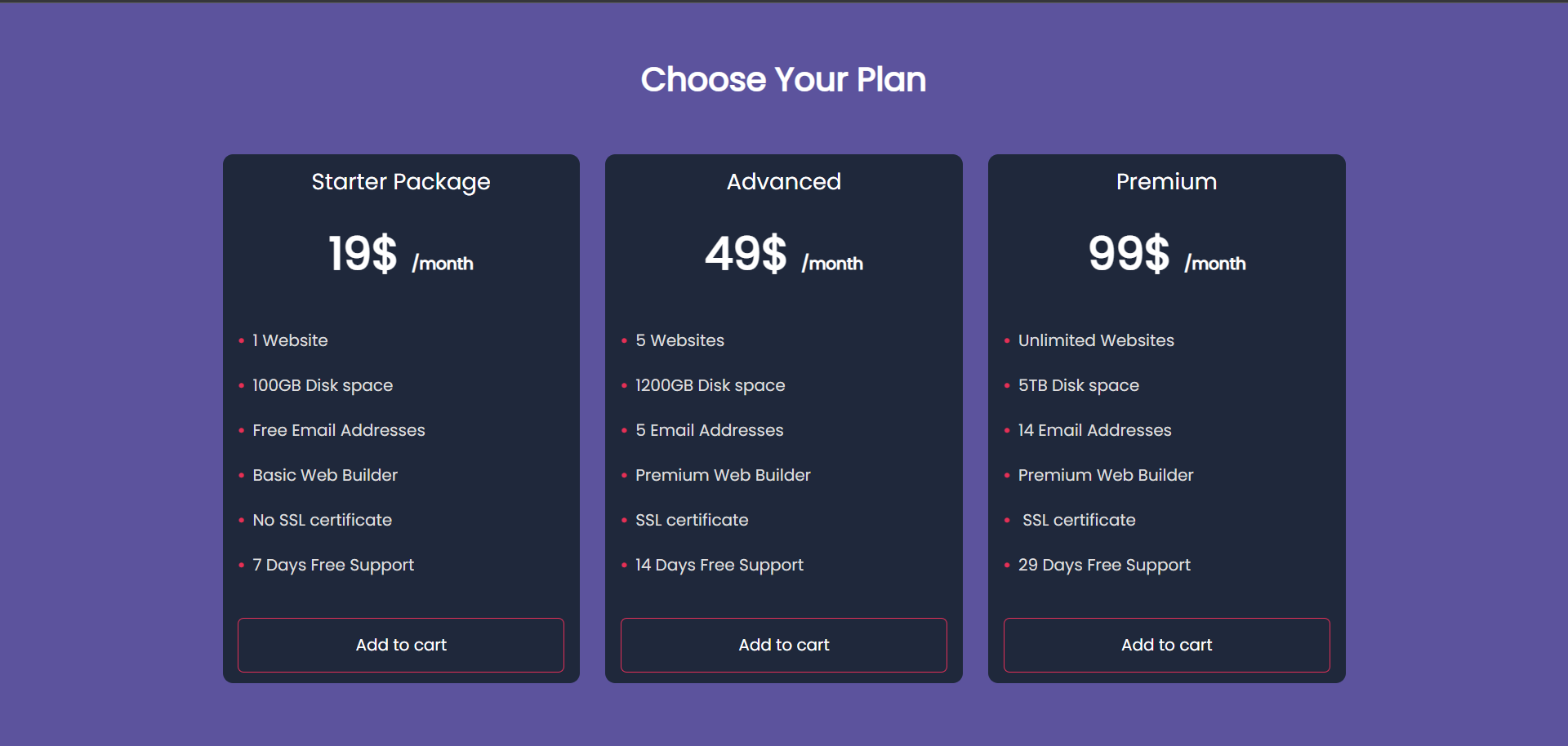This screenshot has height=746, width=1568.
Task: Click Add to cart for Advanced plan
Action: click(x=783, y=645)
